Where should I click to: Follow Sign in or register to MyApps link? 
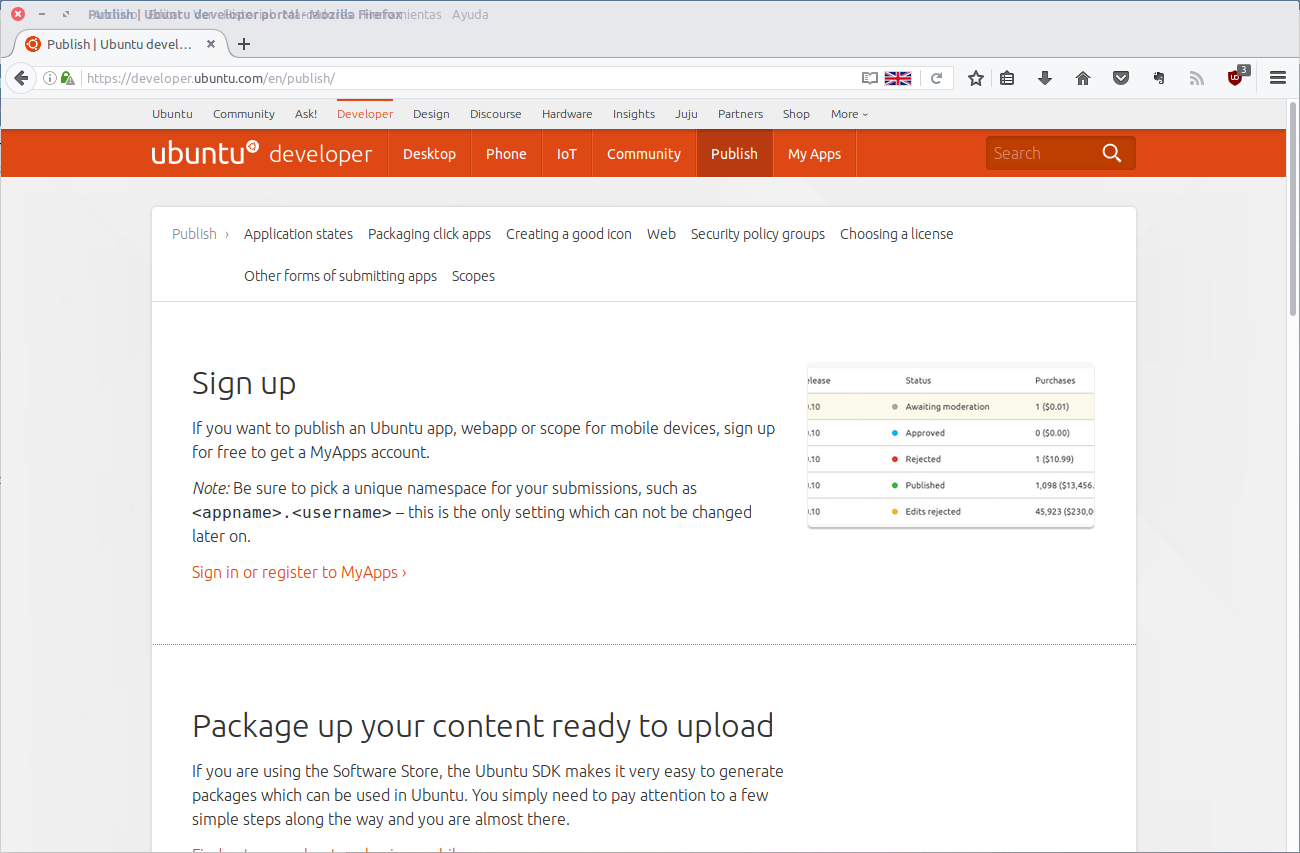[299, 572]
